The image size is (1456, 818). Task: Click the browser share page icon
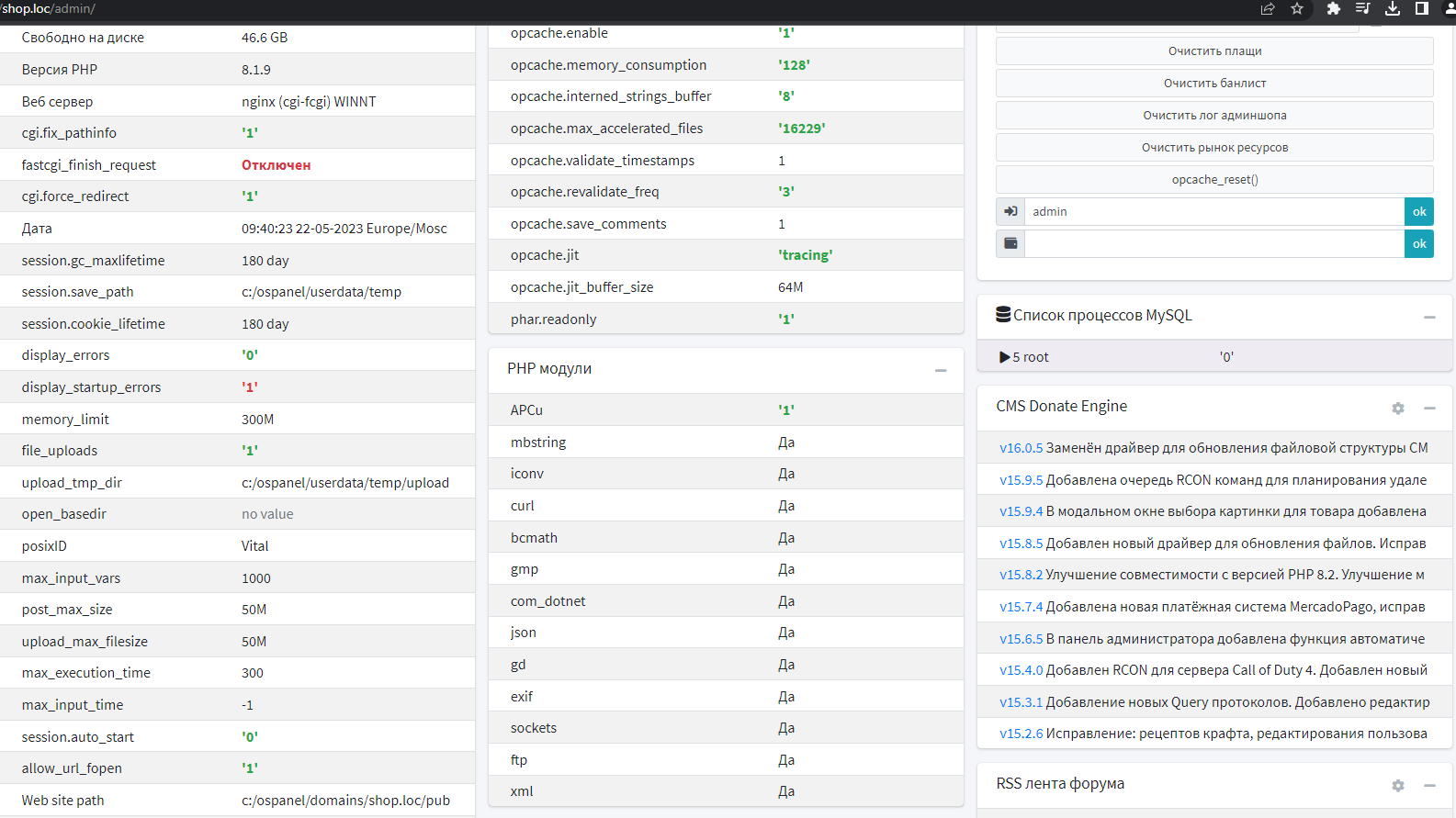click(x=1268, y=9)
